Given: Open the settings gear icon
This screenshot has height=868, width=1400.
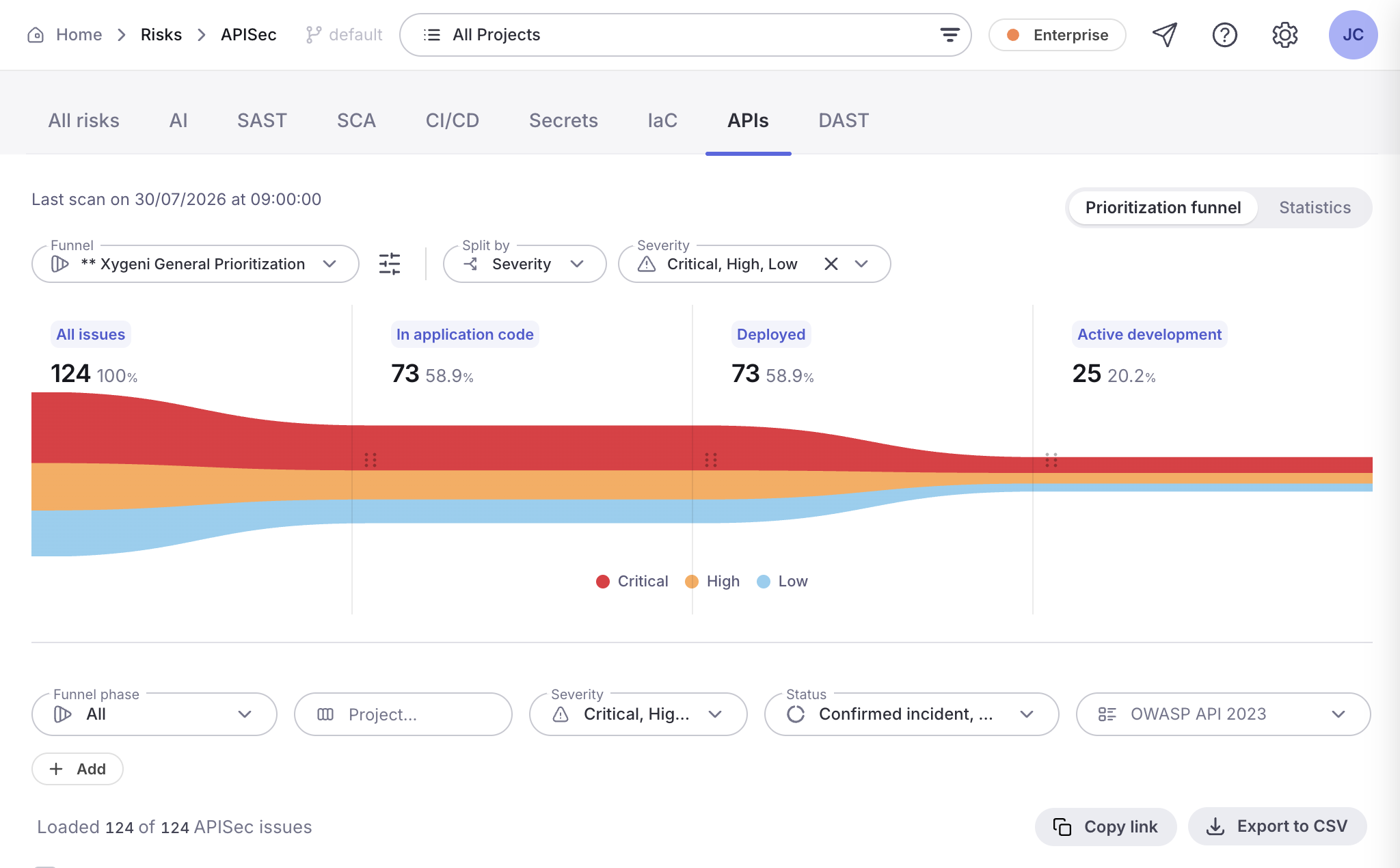Looking at the screenshot, I should (x=1284, y=35).
